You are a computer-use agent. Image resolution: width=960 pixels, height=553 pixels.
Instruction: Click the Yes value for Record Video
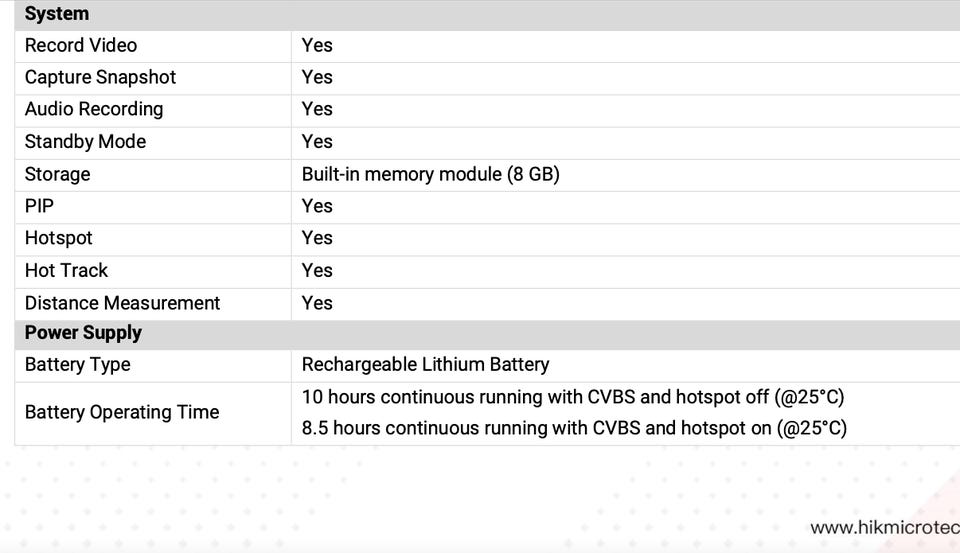(x=317, y=45)
